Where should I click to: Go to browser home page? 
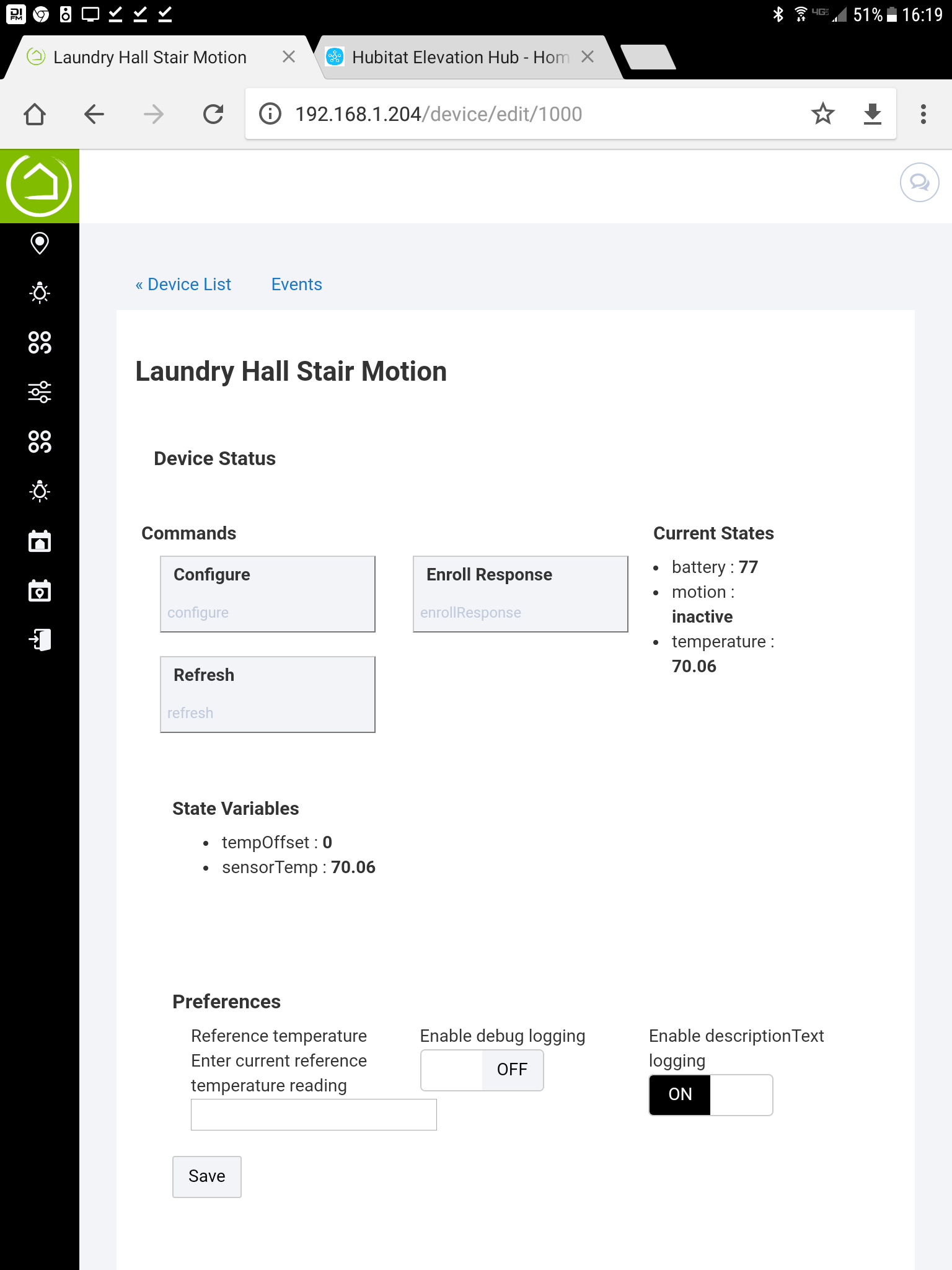tap(35, 114)
